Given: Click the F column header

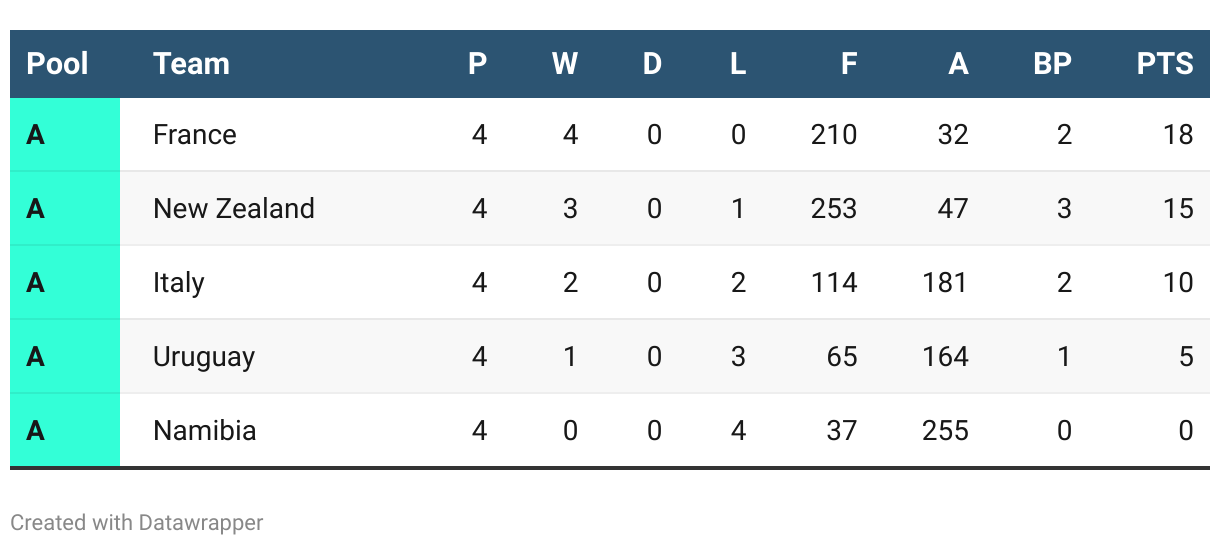Looking at the screenshot, I should pyautogui.click(x=849, y=64).
